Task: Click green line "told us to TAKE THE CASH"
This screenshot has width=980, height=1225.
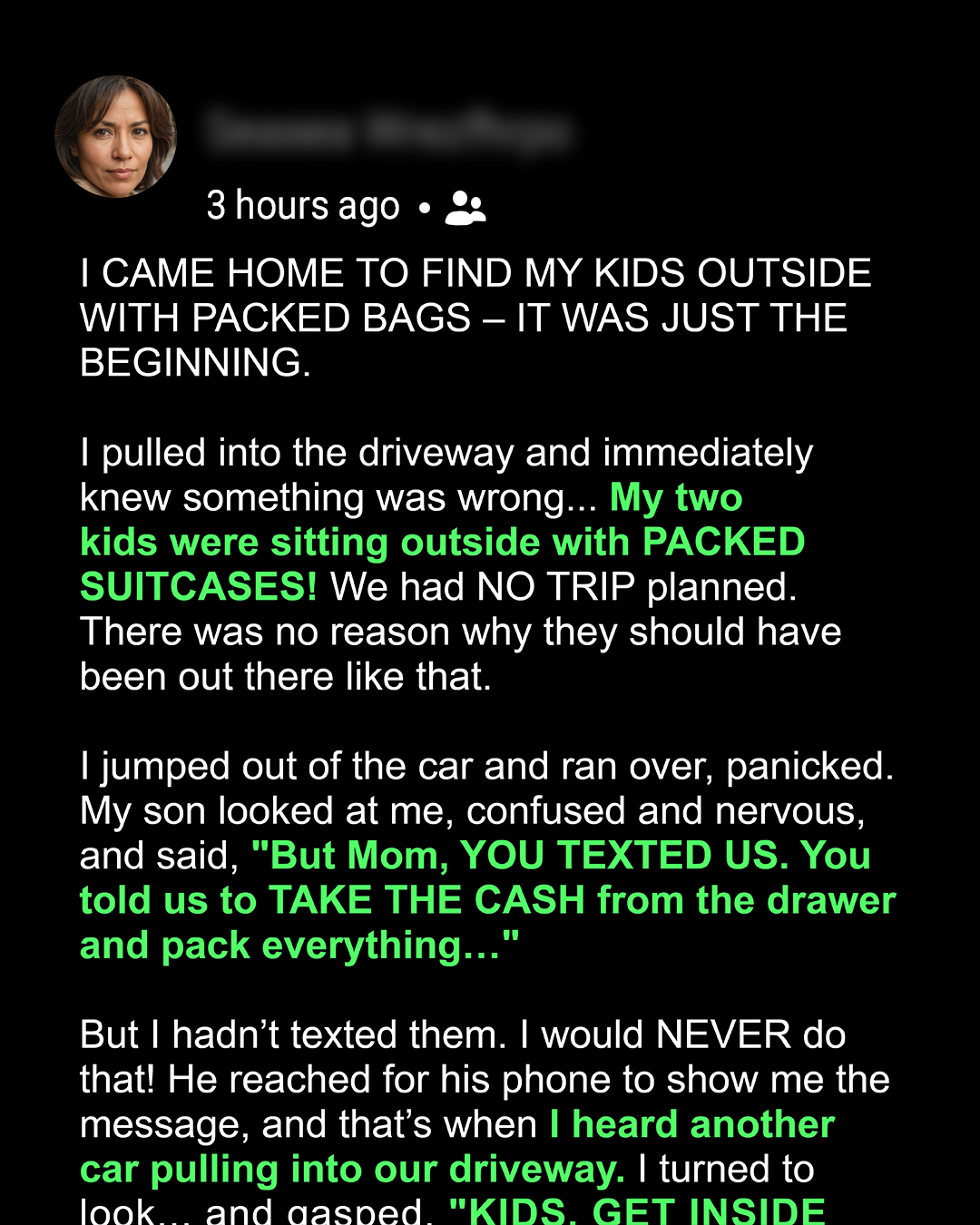Action: tap(488, 900)
